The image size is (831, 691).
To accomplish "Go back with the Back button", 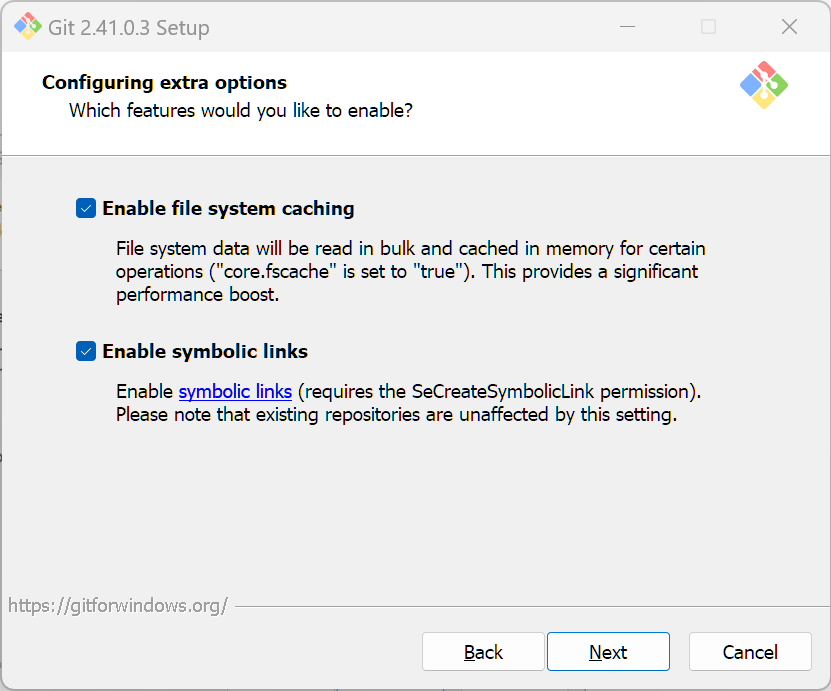I will point(483,652).
